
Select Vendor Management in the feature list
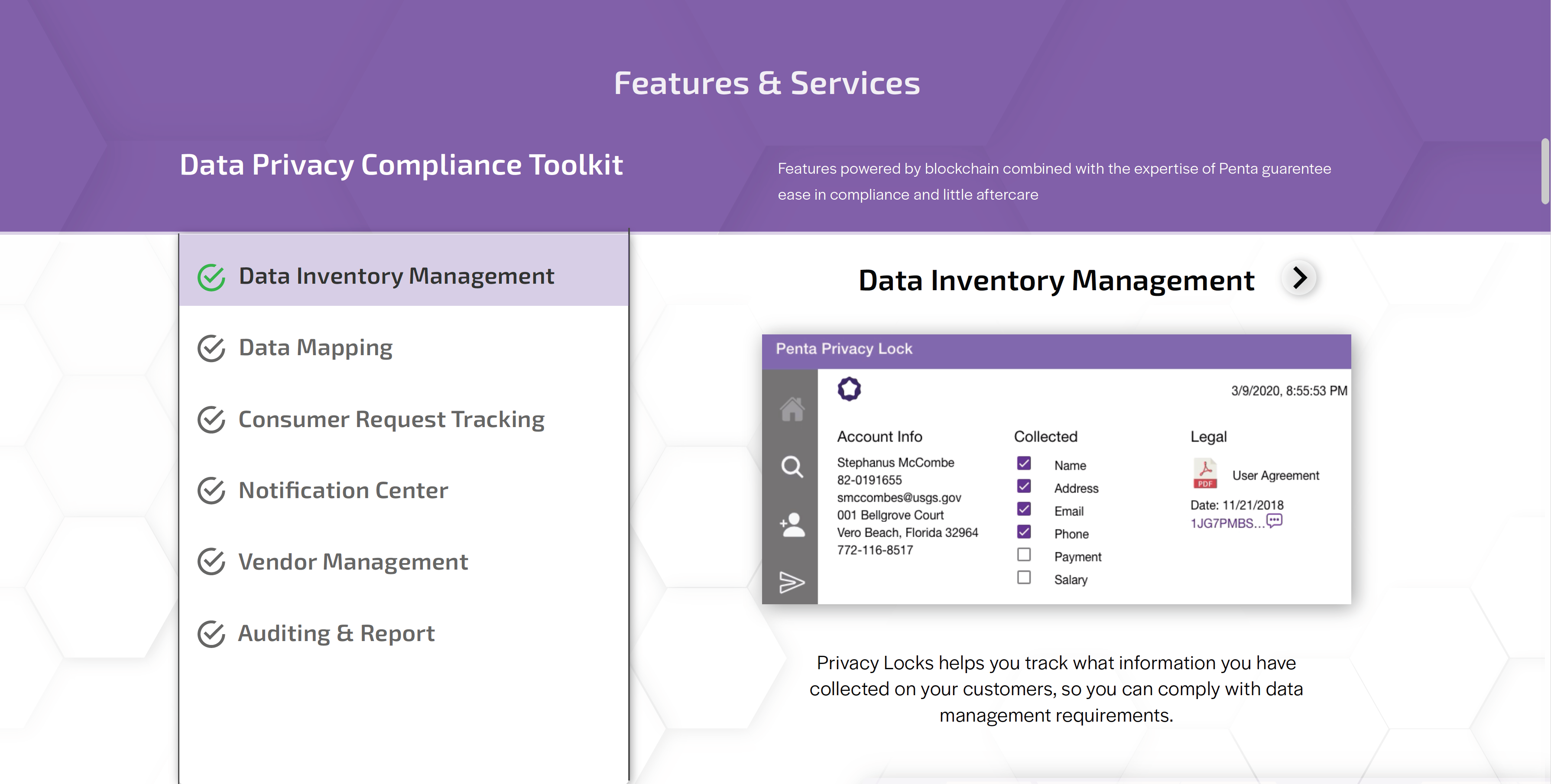point(353,562)
